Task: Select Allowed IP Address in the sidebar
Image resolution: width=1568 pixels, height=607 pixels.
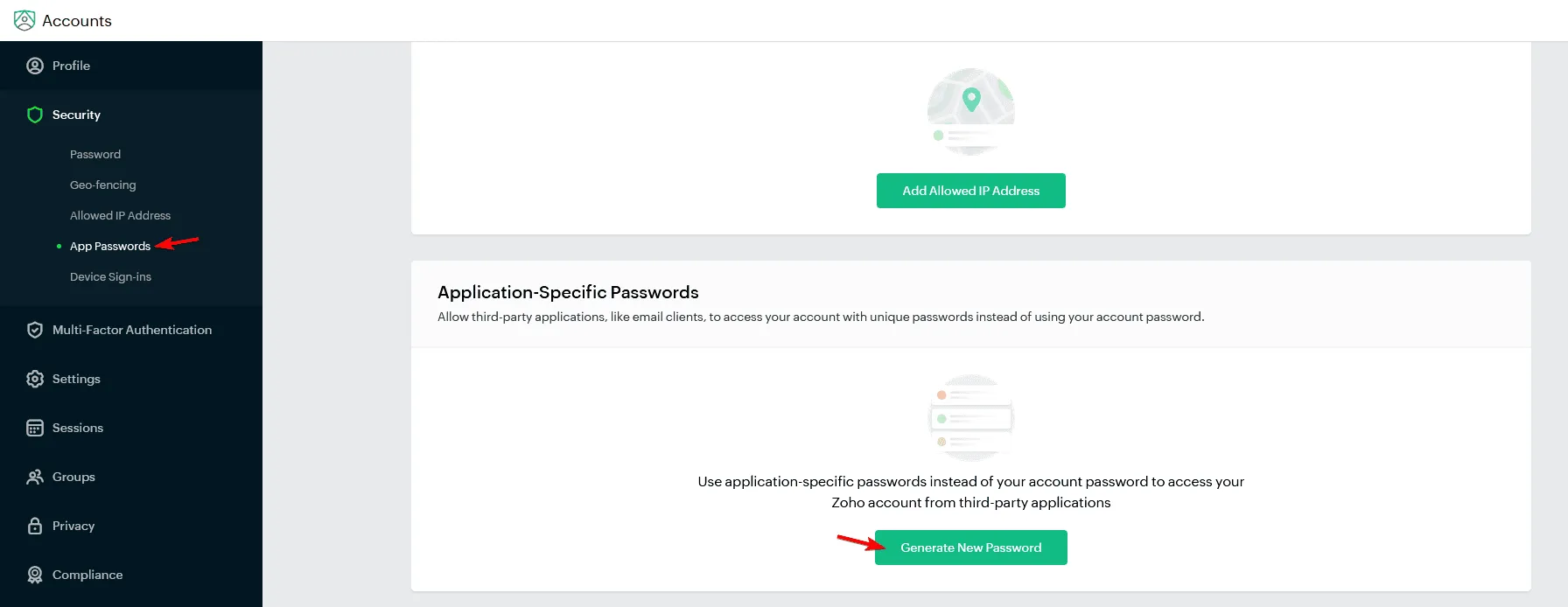Action: [120, 215]
